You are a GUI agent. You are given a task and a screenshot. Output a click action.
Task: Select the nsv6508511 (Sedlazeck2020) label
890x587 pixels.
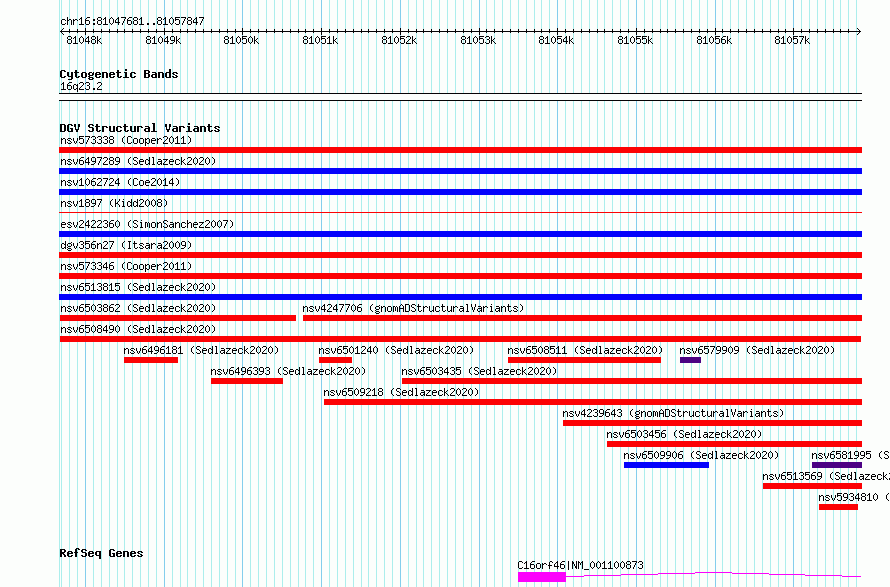click(585, 350)
